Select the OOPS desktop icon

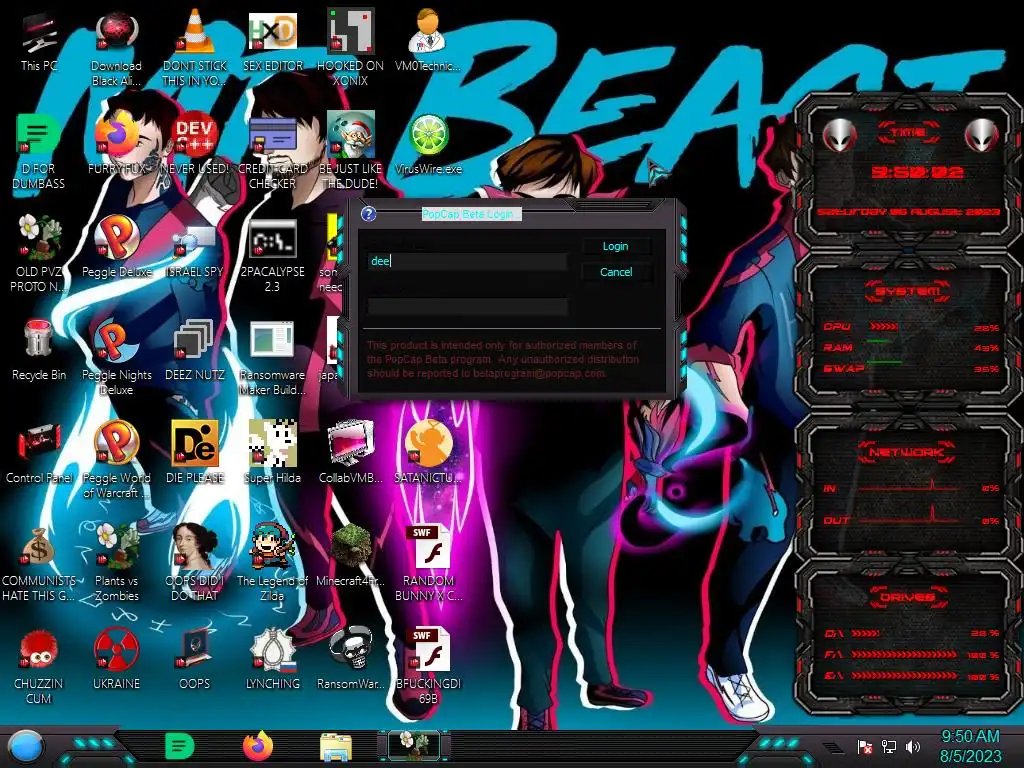click(x=195, y=658)
